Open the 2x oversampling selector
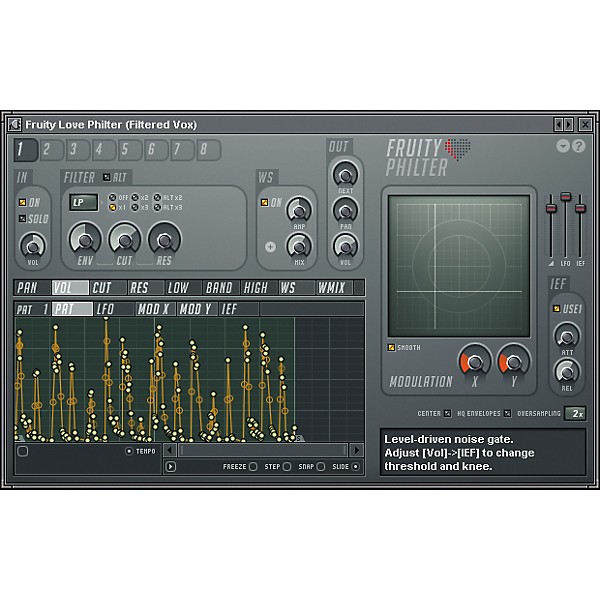Image resolution: width=600 pixels, height=600 pixels. (576, 414)
